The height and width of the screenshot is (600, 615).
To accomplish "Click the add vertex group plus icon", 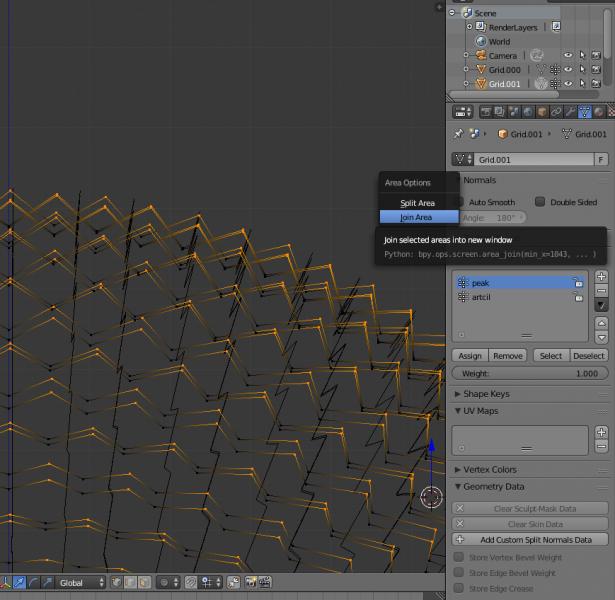I will click(x=601, y=276).
